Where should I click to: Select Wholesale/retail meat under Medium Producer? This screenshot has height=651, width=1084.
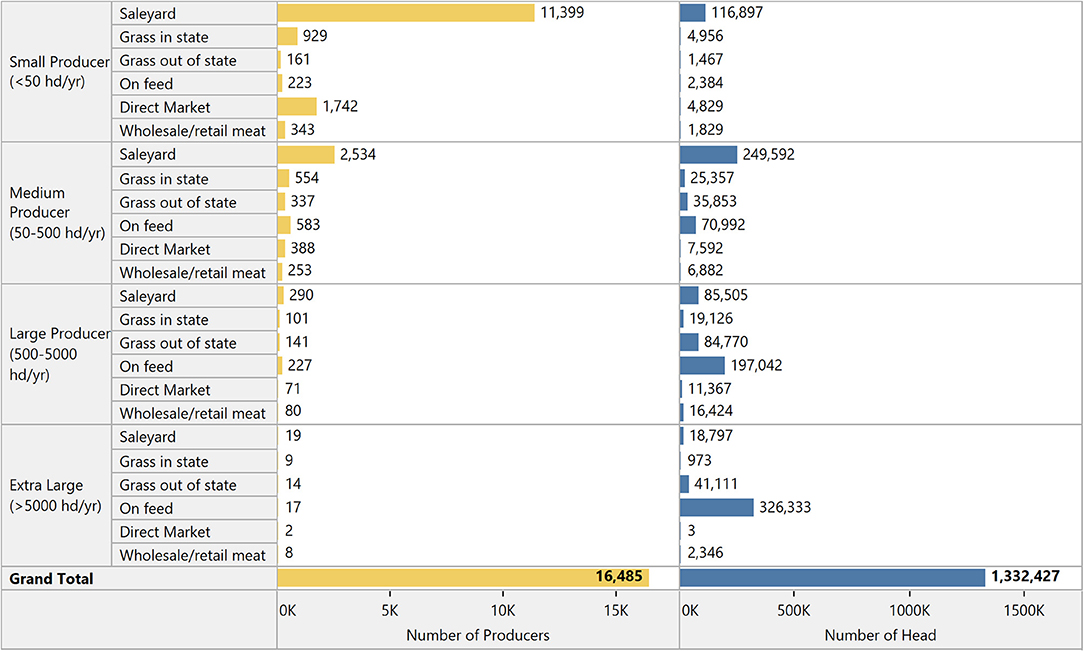pos(192,273)
